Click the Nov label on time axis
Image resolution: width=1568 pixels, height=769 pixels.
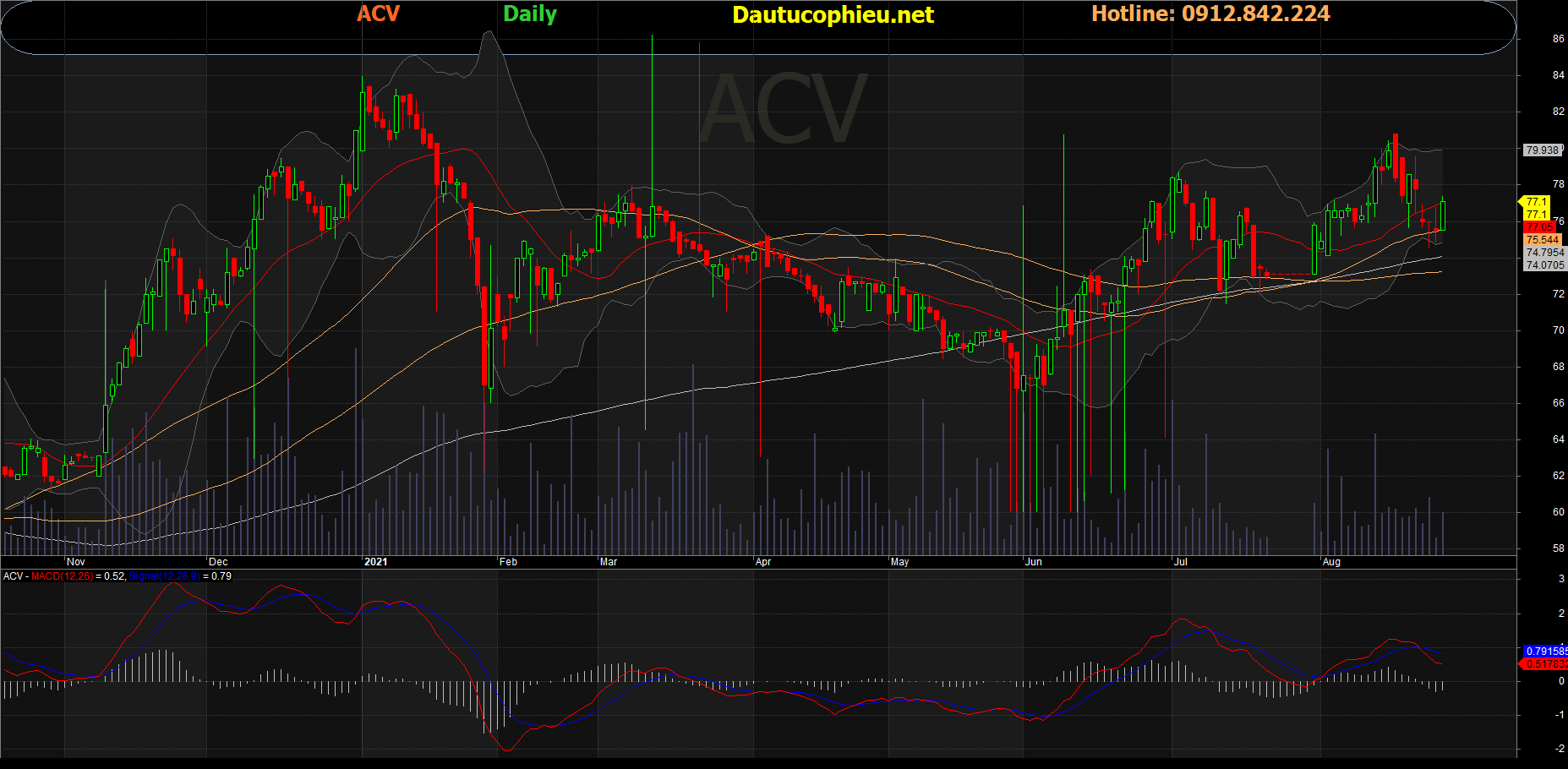pos(76,562)
